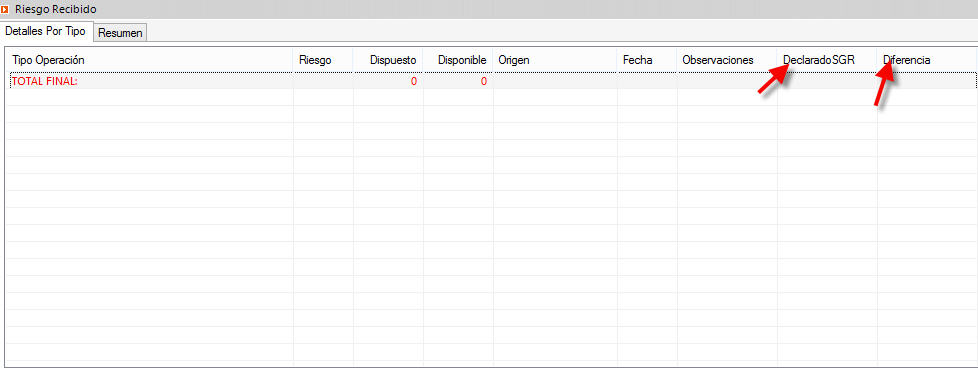Click the DeclaradoSGR column header
978x369 pixels.
[x=827, y=60]
